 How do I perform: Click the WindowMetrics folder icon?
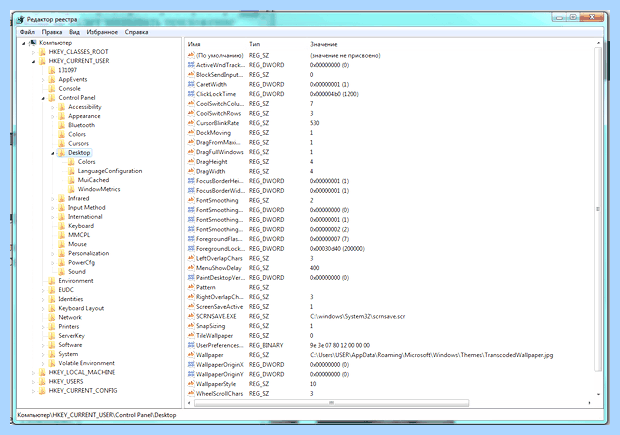pos(71,189)
